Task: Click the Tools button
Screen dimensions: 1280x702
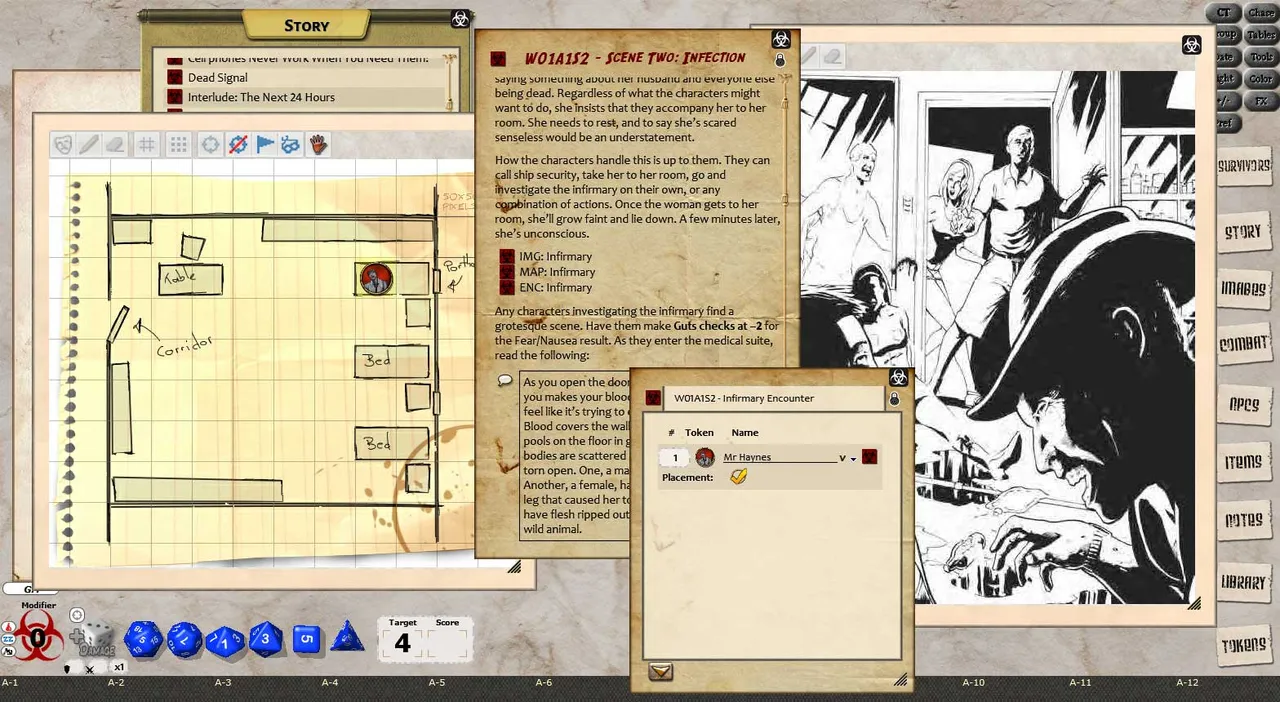Action: [x=1261, y=58]
